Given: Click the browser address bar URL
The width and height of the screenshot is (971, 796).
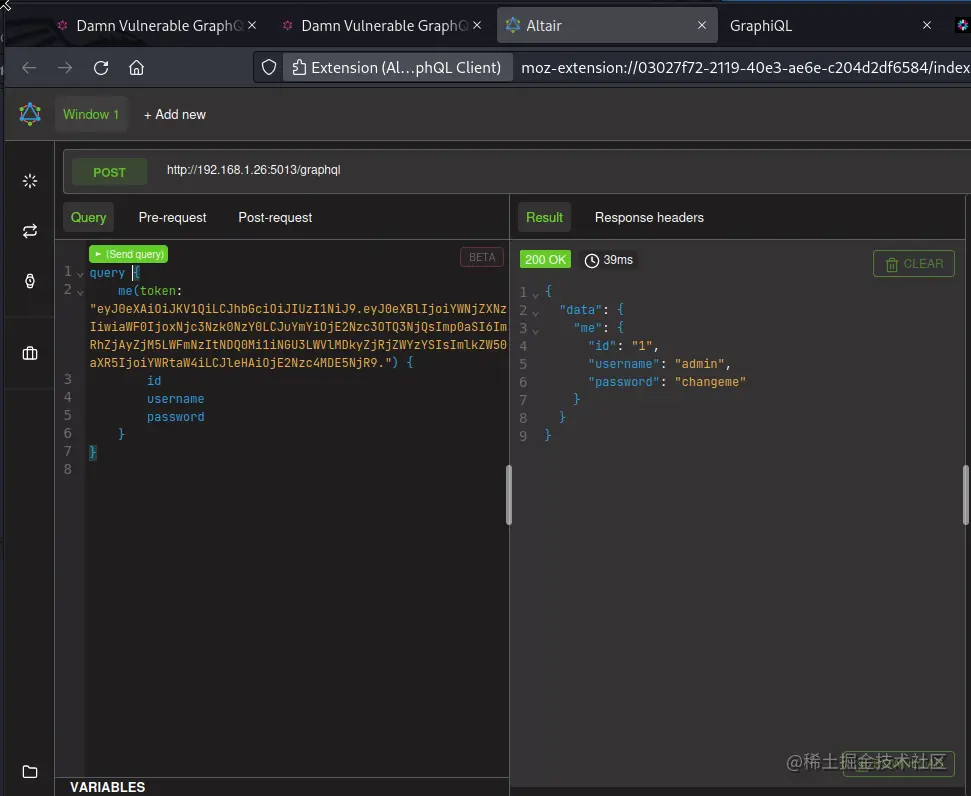Looking at the screenshot, I should 745,68.
